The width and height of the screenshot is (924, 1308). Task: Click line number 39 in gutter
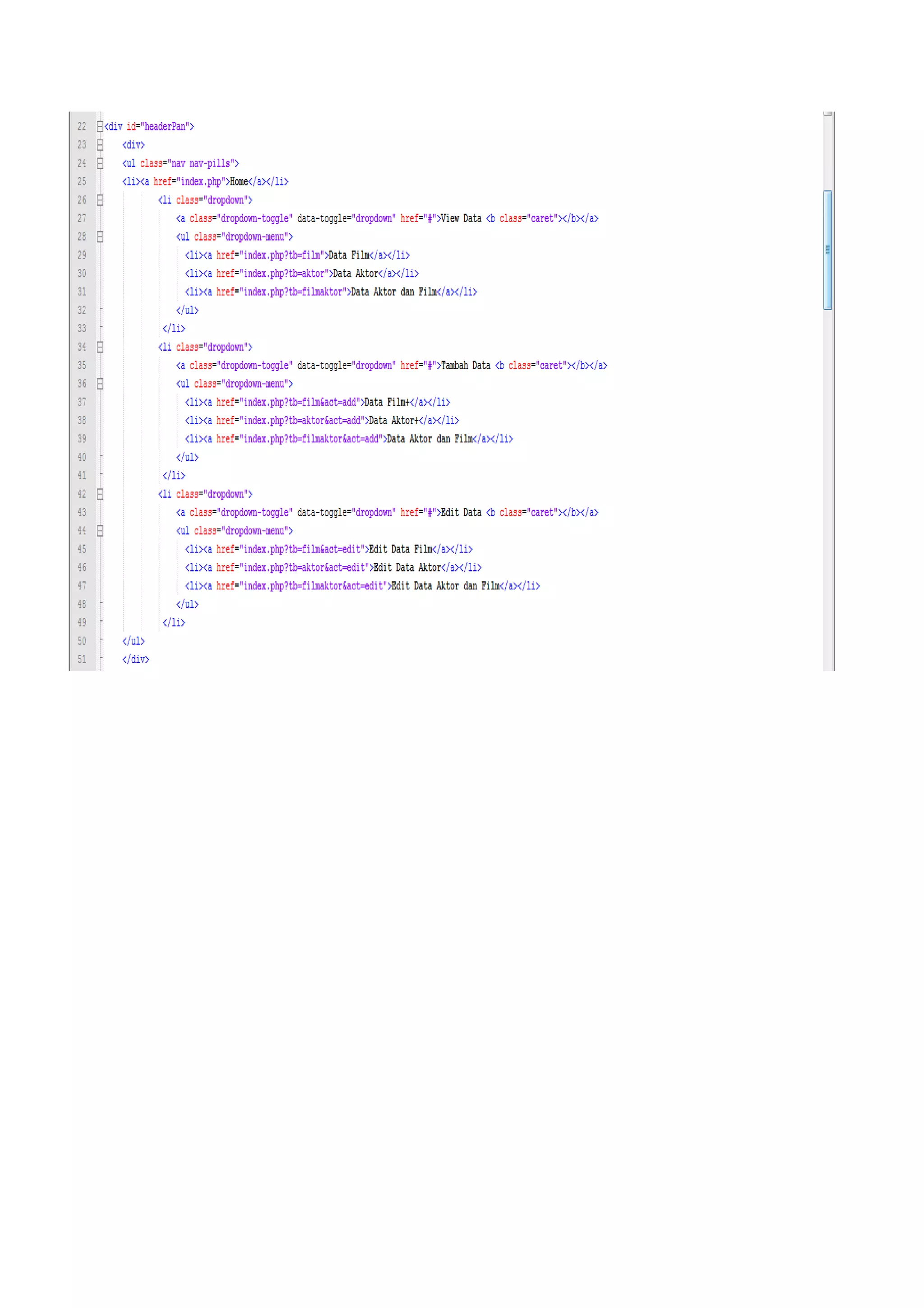82,439
